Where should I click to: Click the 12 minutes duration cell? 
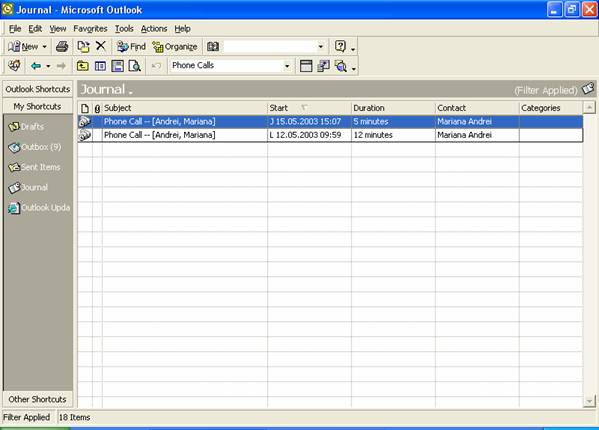tap(393, 135)
